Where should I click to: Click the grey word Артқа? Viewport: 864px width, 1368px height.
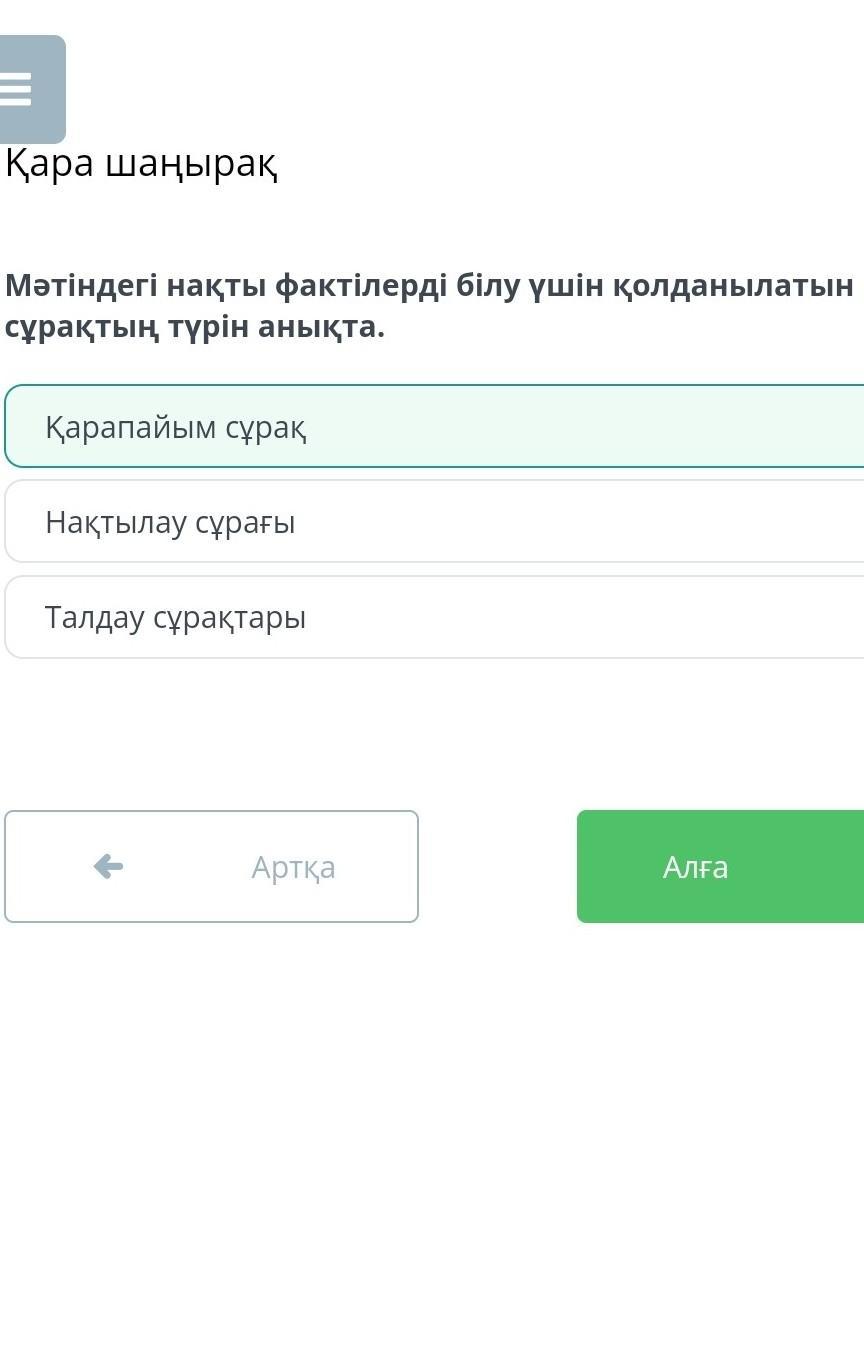tap(293, 867)
